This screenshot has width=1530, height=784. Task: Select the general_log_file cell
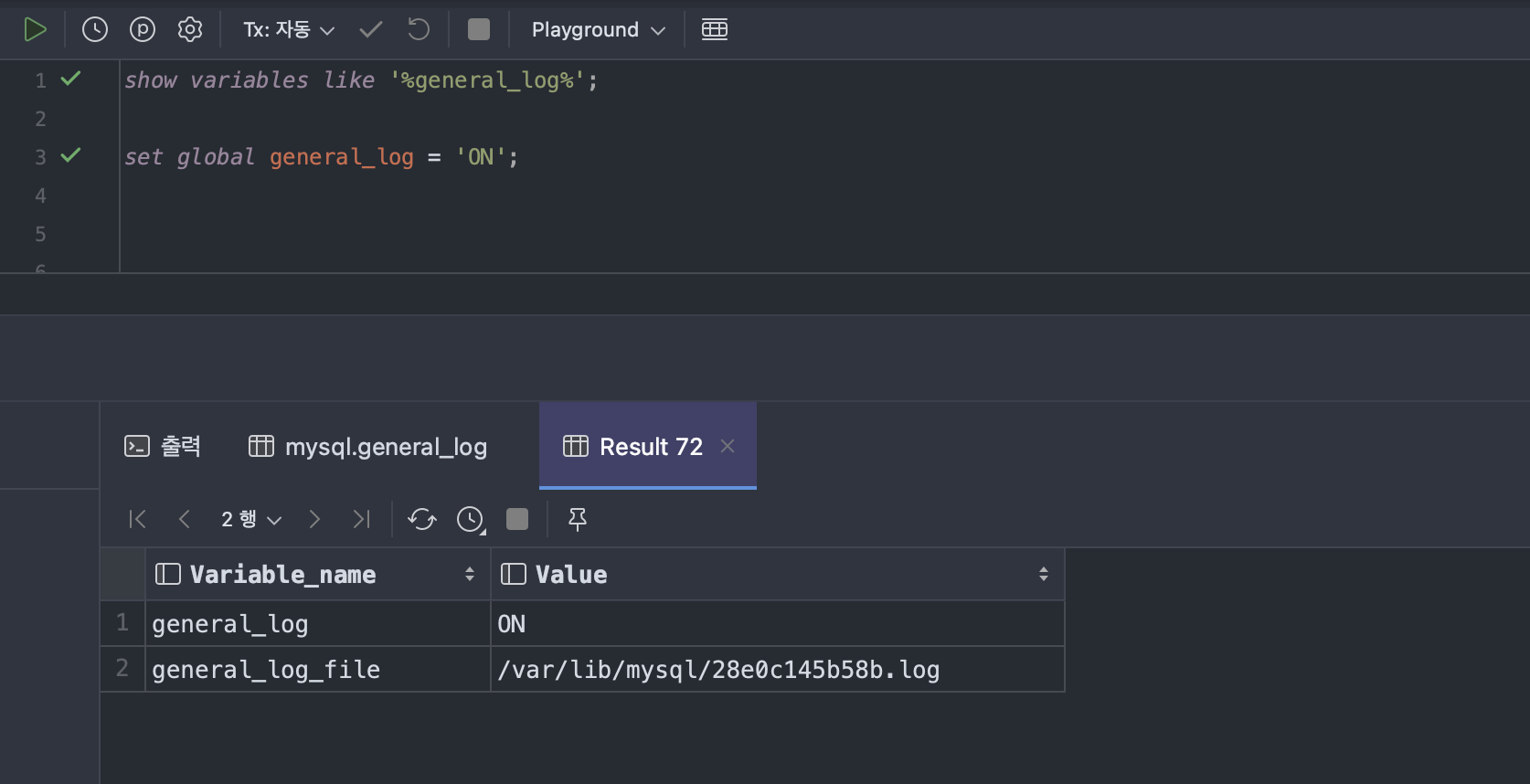(318, 669)
